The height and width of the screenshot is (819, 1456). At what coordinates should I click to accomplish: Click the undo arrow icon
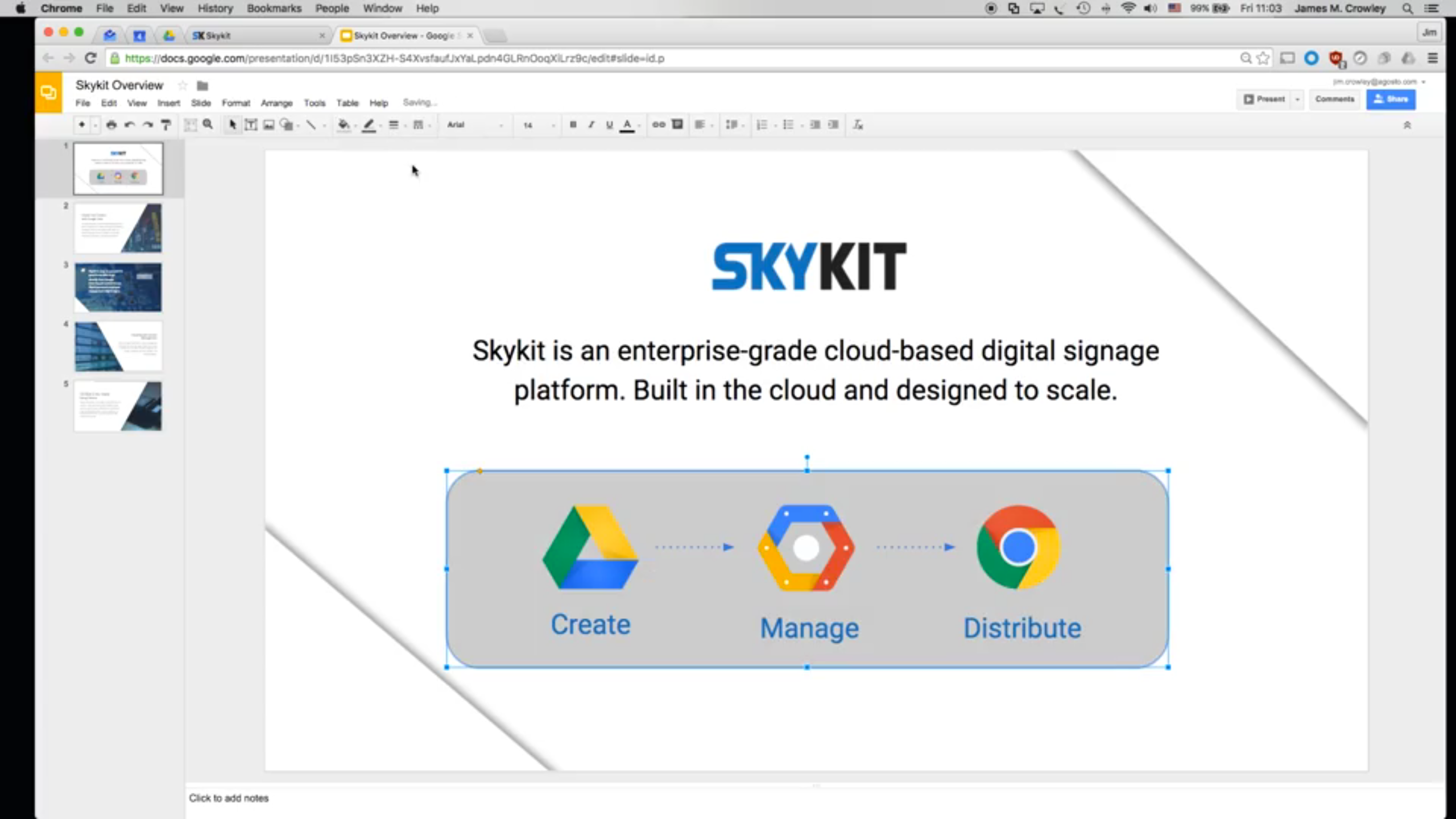(x=129, y=125)
